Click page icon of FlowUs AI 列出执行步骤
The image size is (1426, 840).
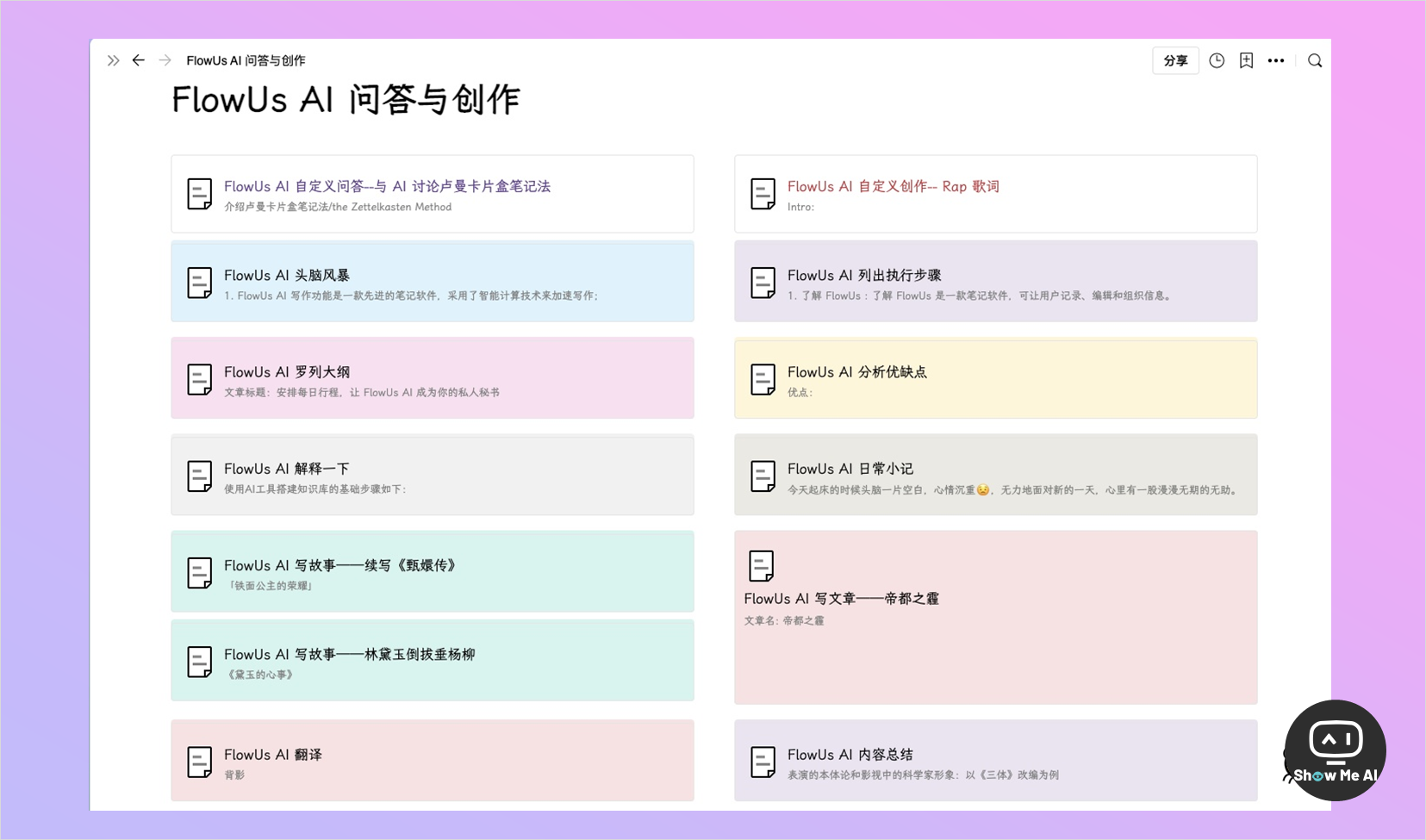763,283
